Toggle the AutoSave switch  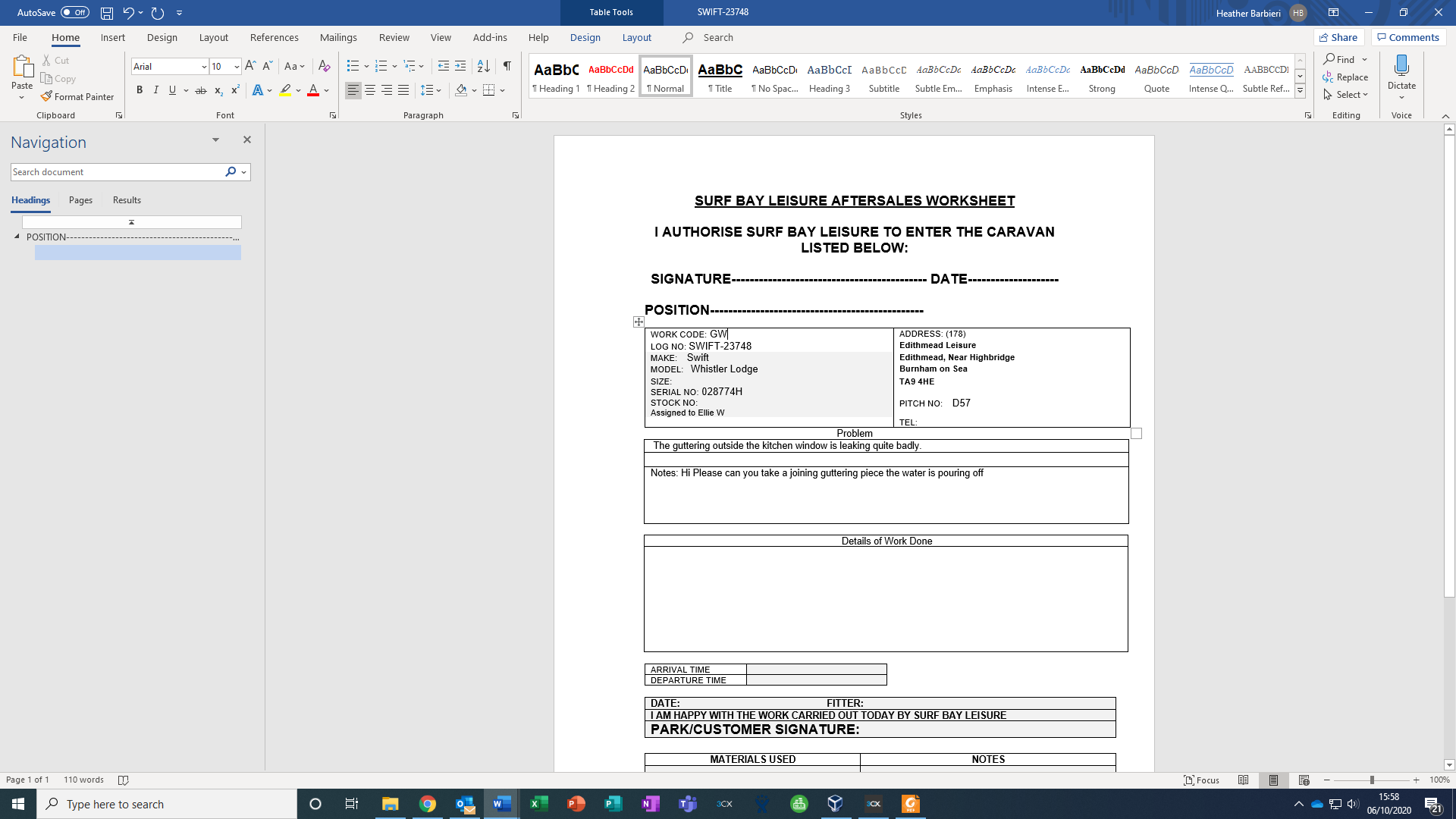point(74,12)
